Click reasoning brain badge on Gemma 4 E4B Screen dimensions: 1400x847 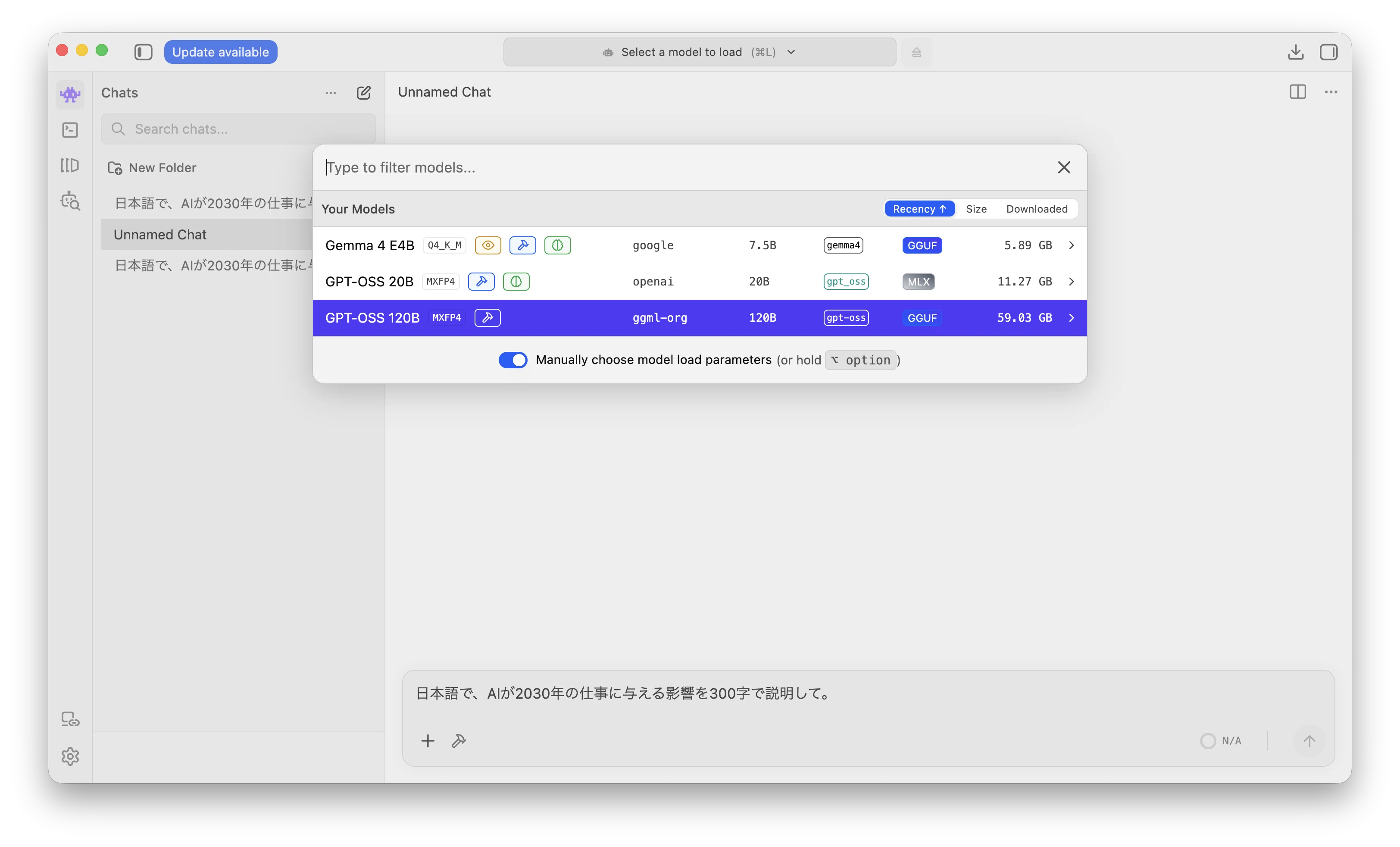point(557,245)
